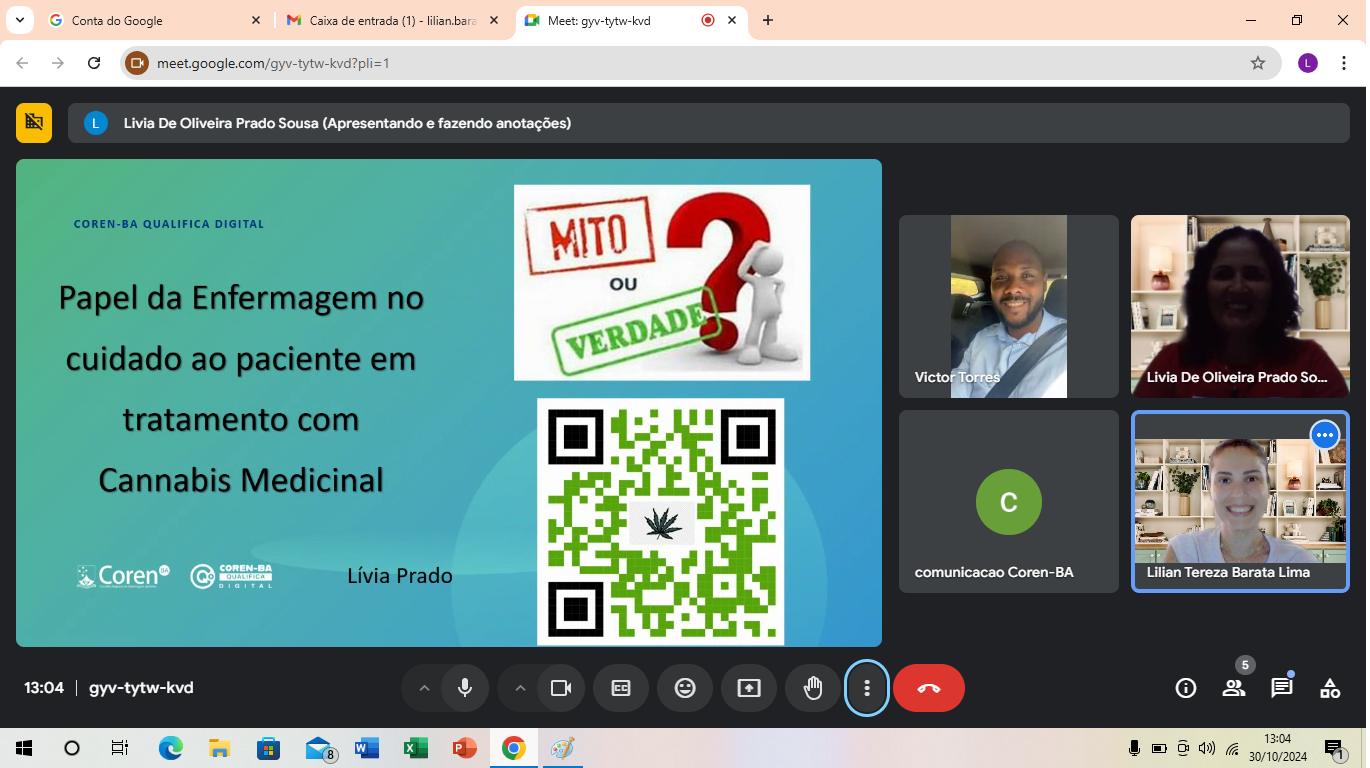Launch PowerPoint from the taskbar
This screenshot has height=768, width=1370.
pos(464,748)
